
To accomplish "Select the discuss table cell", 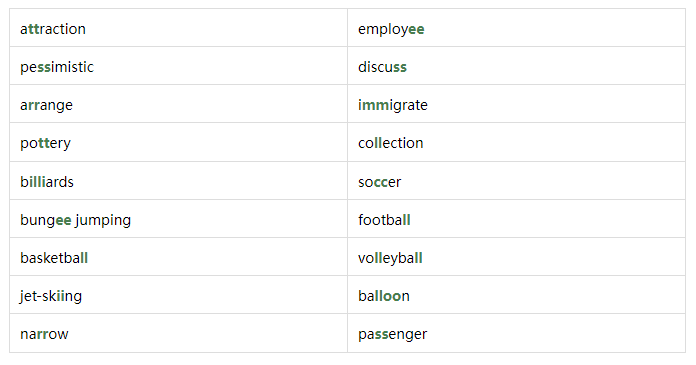I will click(x=516, y=66).
